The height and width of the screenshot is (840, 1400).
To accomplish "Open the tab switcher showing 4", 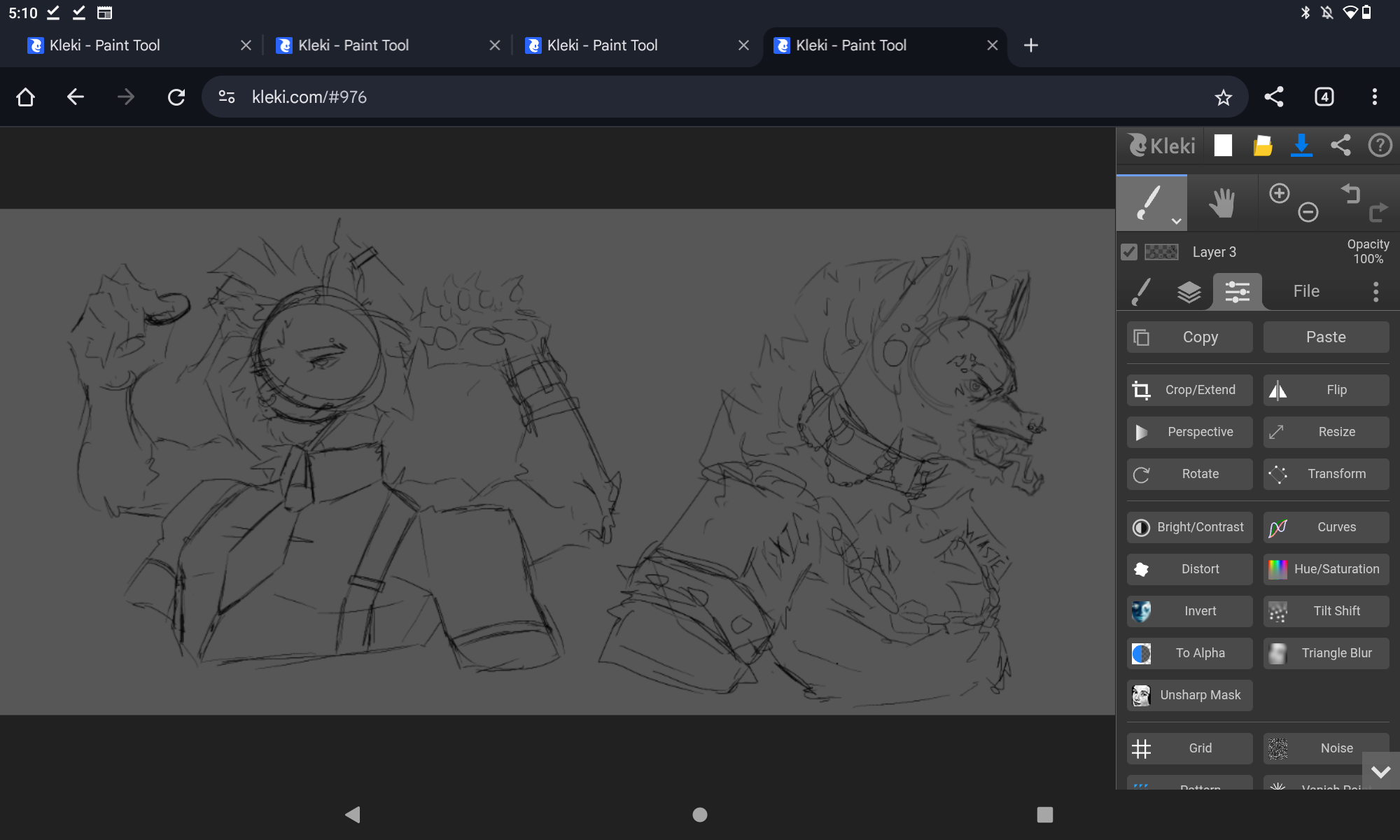I will 1324,97.
